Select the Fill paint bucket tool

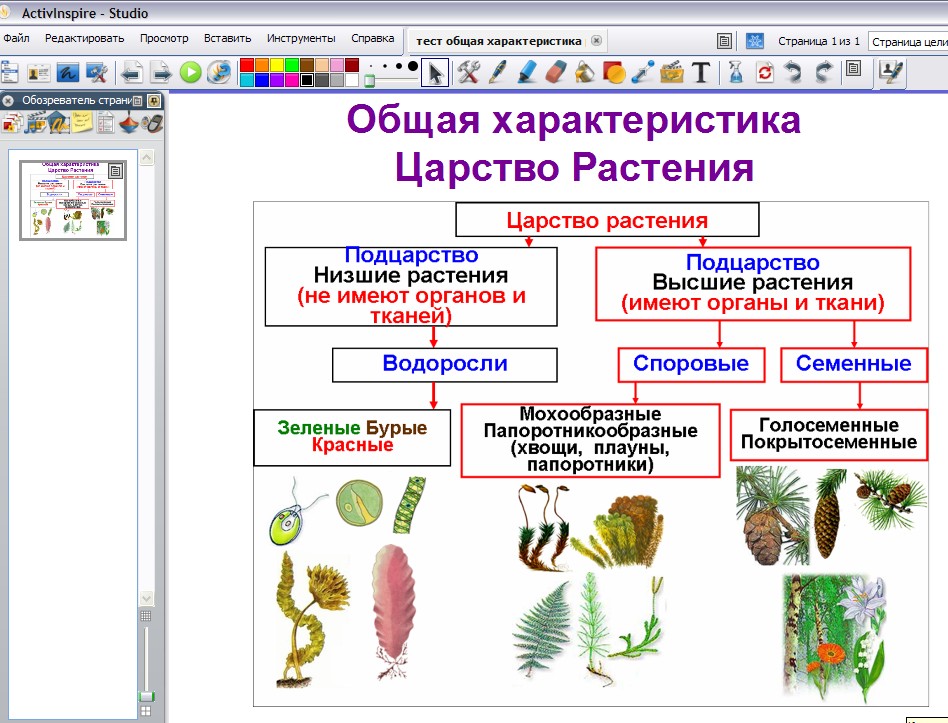(x=584, y=73)
